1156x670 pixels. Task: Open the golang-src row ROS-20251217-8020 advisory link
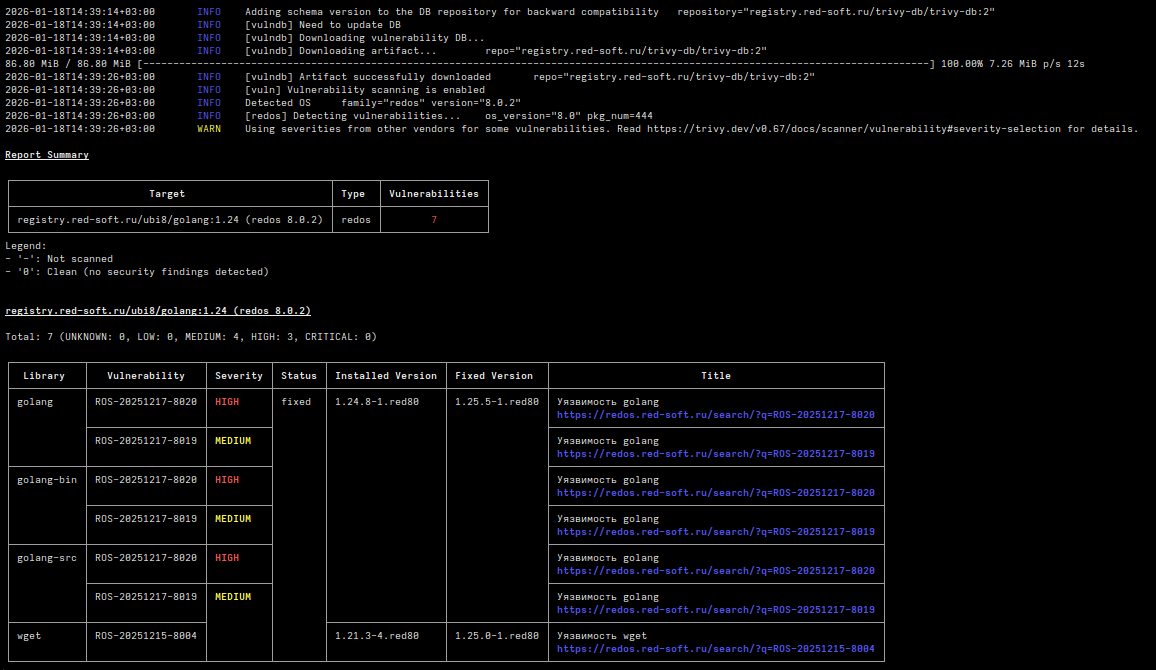[x=715, y=571]
